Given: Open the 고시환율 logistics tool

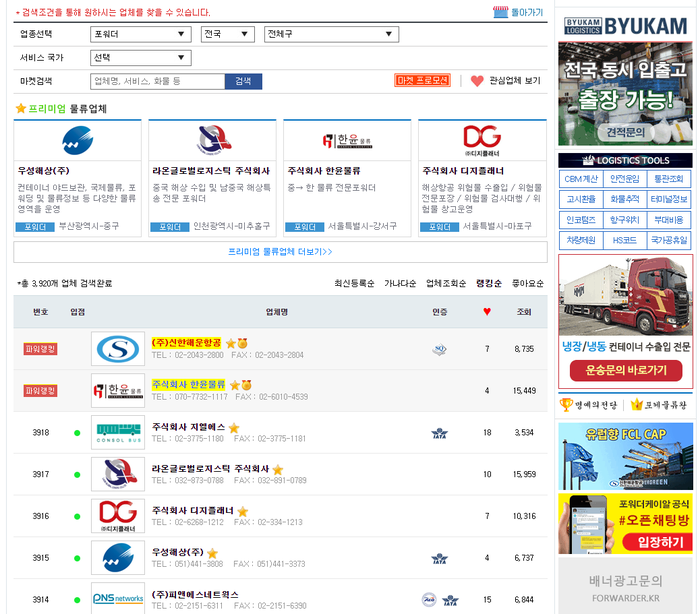Looking at the screenshot, I should click(581, 199).
